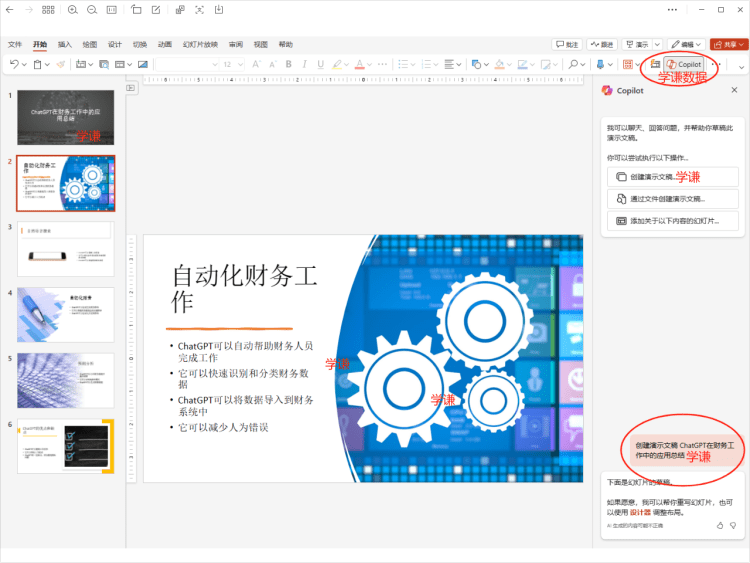750x563 pixels.
Task: Click the Undo arrow icon
Action: coord(14,64)
